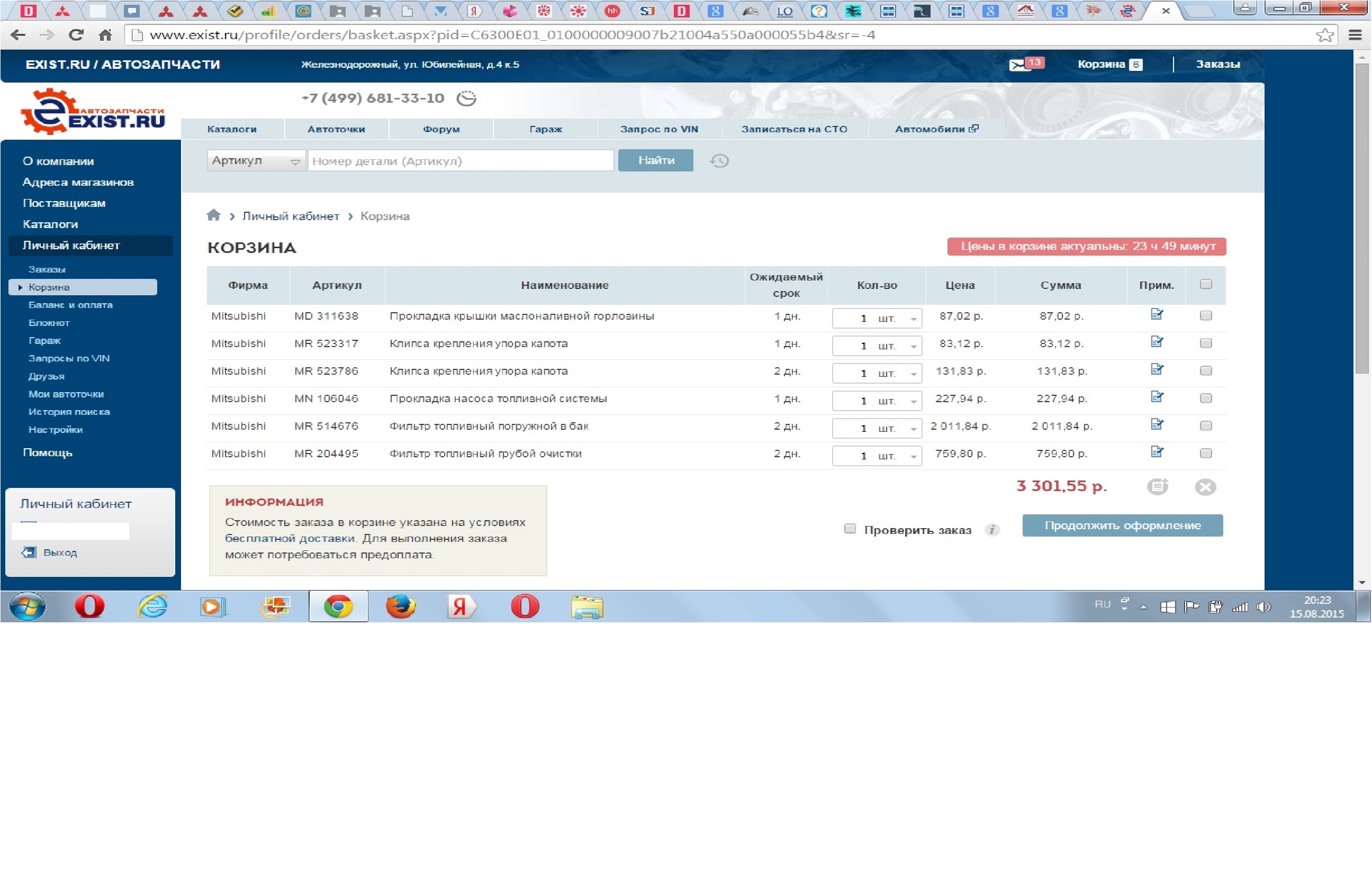Click the search history clock icon
This screenshot has height=870, width=1372.
click(x=719, y=161)
